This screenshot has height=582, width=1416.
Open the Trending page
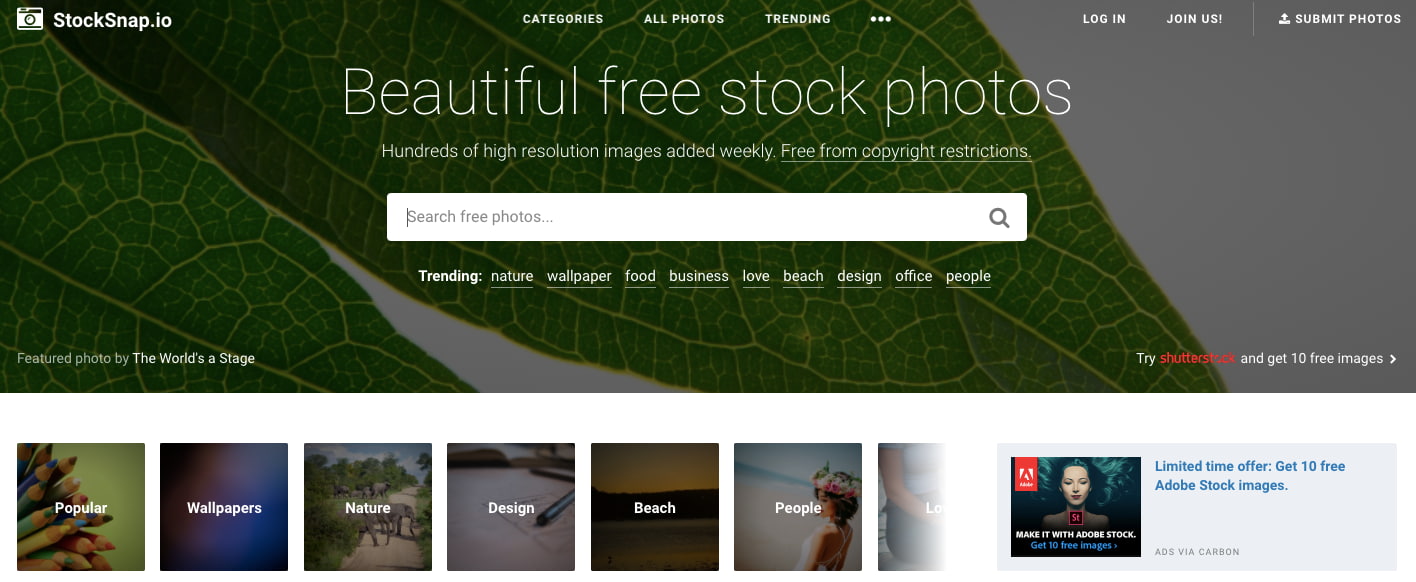click(797, 19)
